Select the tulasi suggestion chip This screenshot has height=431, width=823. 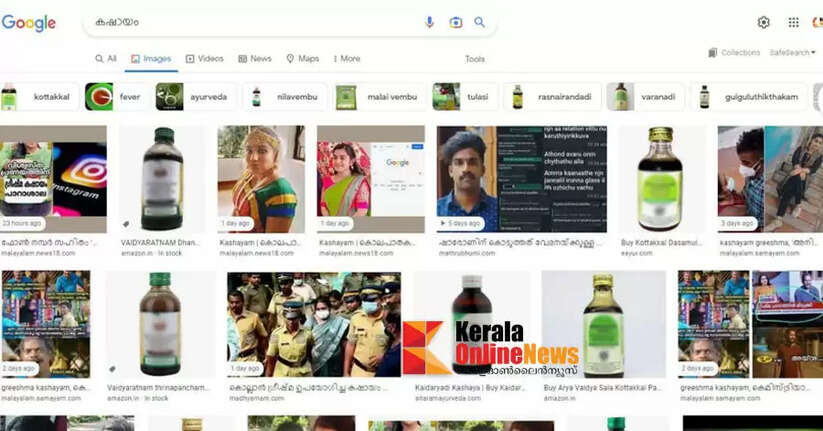tap(465, 97)
